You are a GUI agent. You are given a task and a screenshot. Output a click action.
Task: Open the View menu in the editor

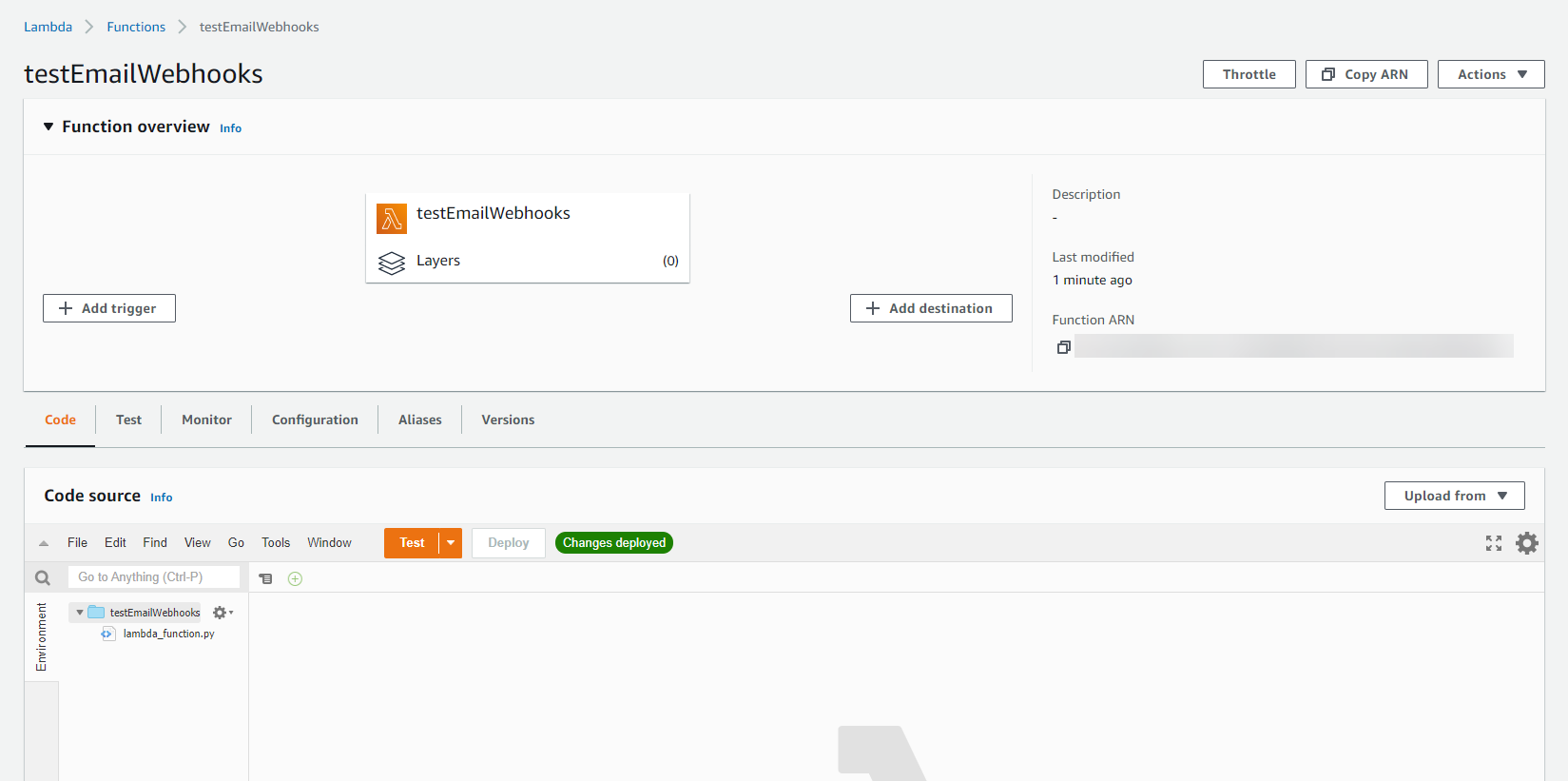(x=198, y=542)
